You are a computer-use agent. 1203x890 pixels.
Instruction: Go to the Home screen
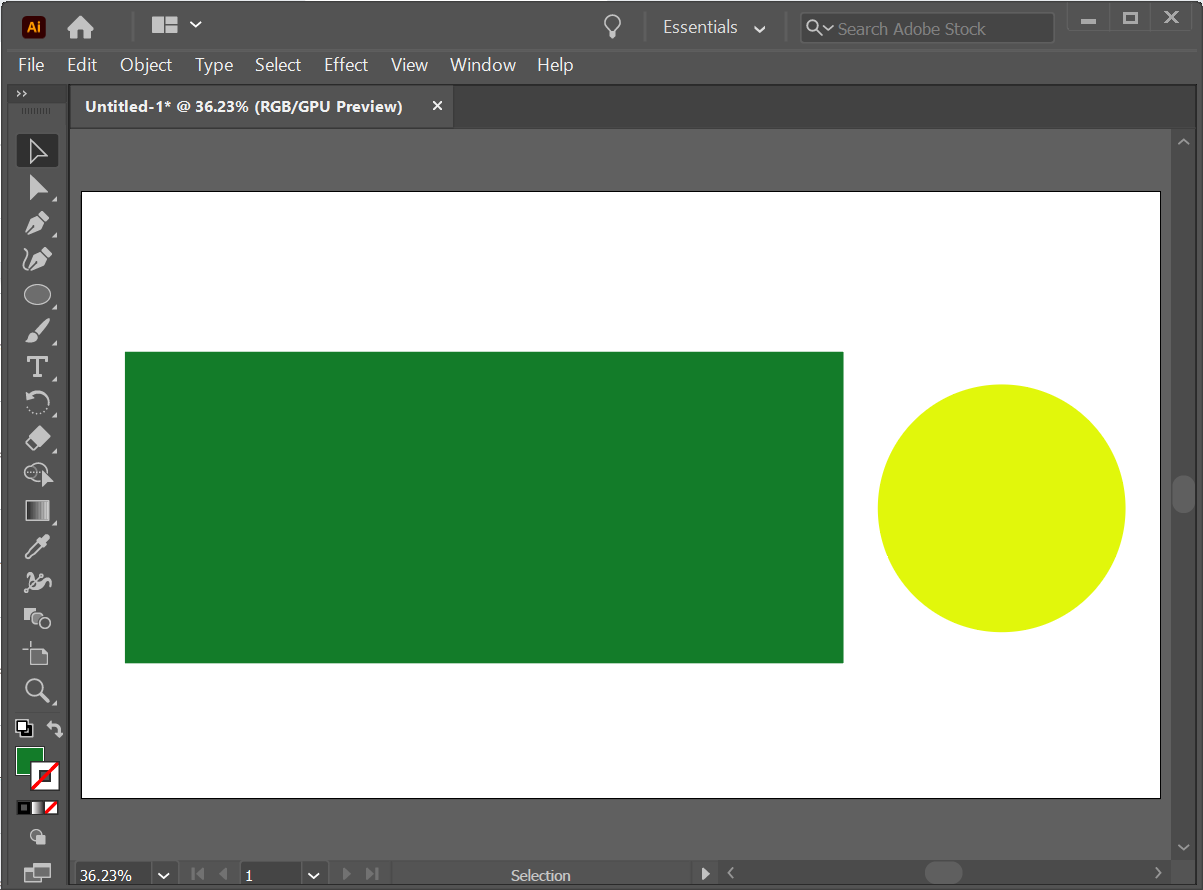coord(80,27)
